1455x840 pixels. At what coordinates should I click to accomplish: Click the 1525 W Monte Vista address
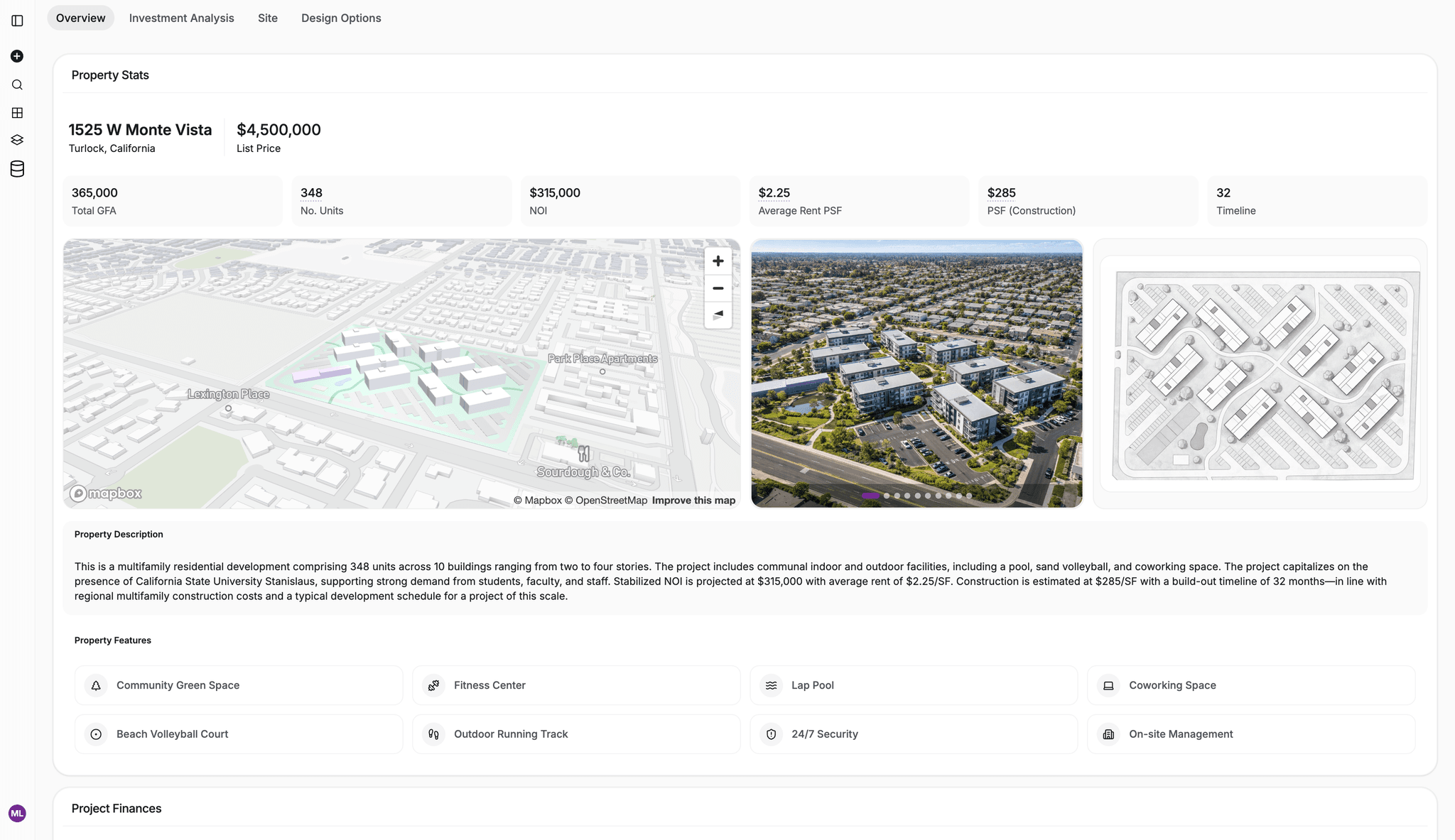(x=140, y=130)
